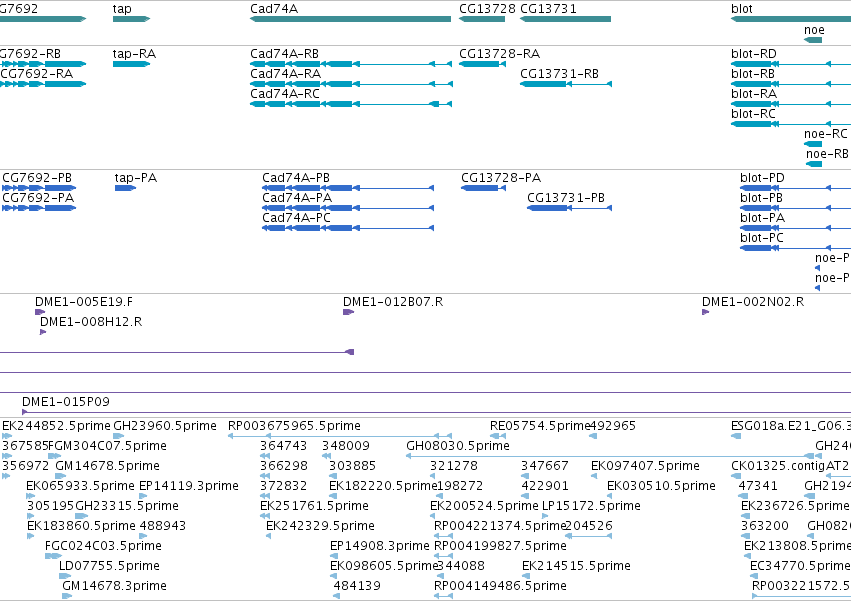Open the tap-PA protein label

pyautogui.click(x=136, y=178)
